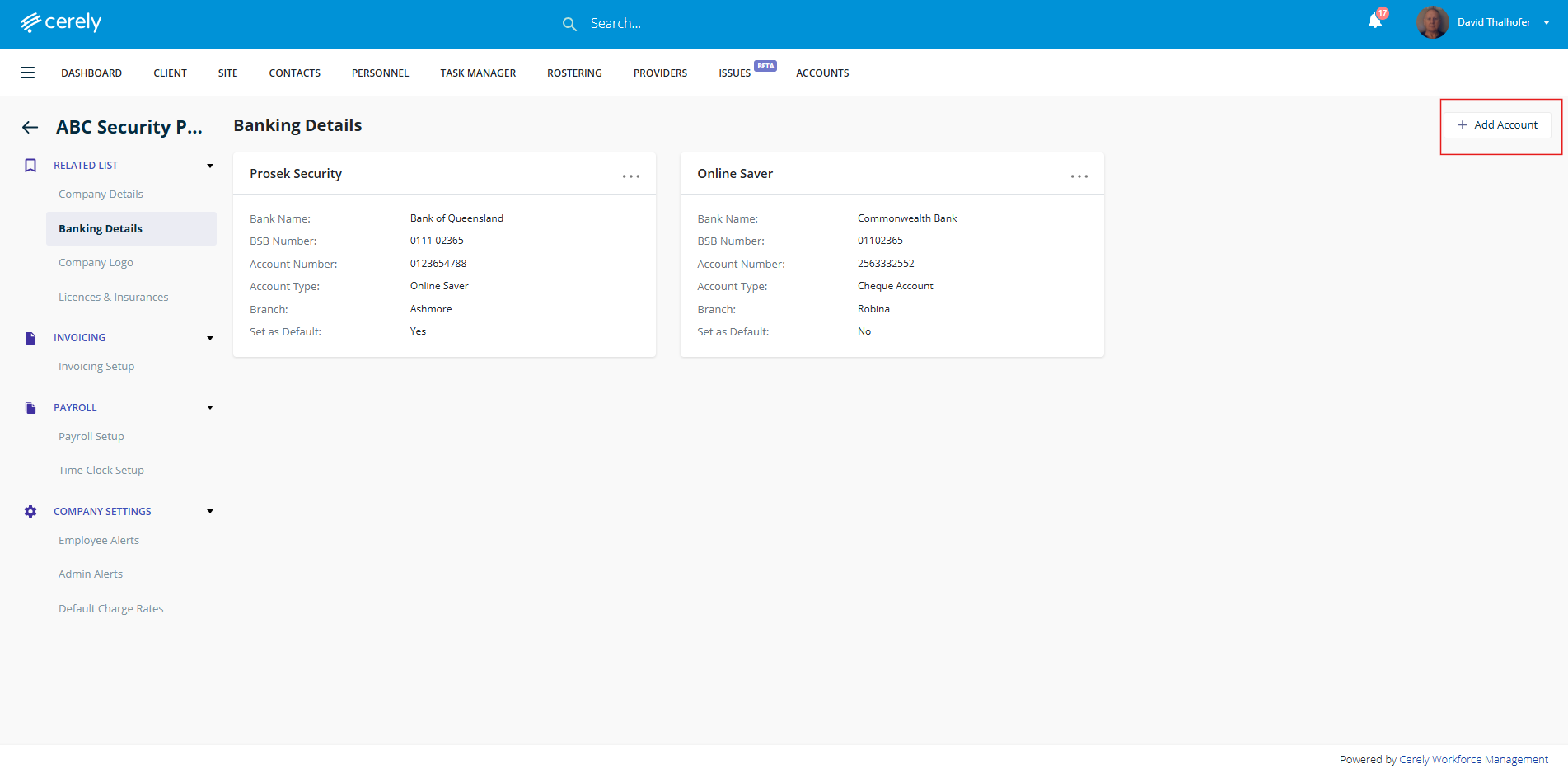Open Employee Alerts settings
The image size is (1568, 769).
[x=99, y=541]
